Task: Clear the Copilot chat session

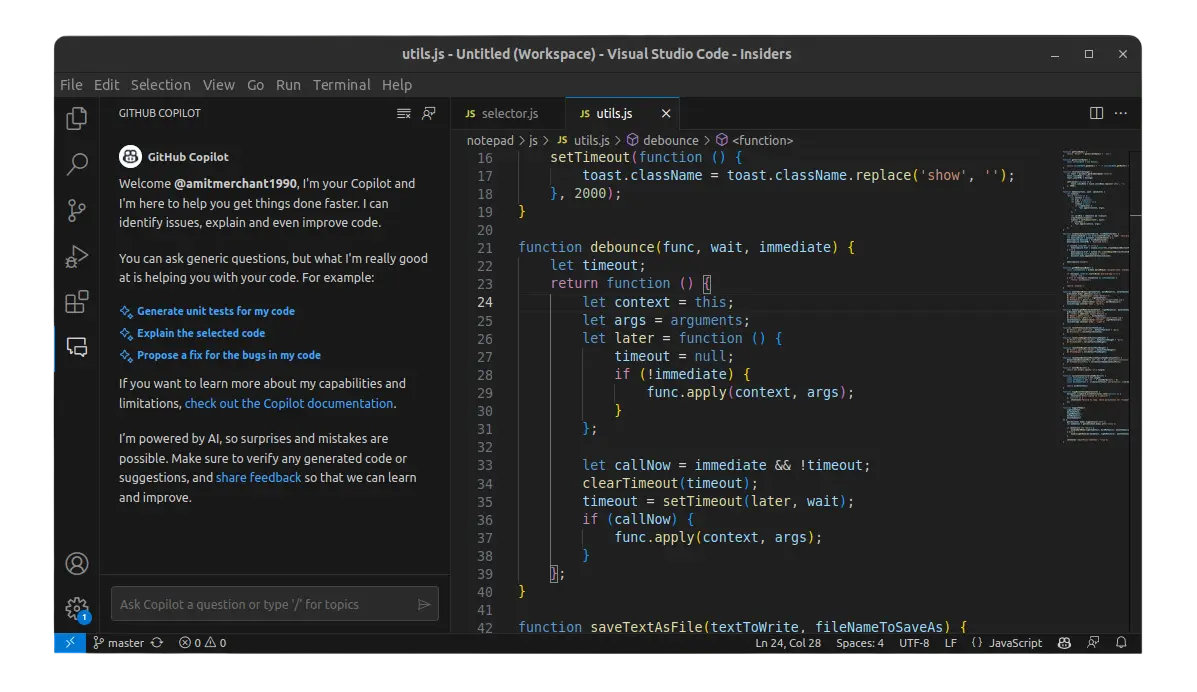Action: (404, 114)
